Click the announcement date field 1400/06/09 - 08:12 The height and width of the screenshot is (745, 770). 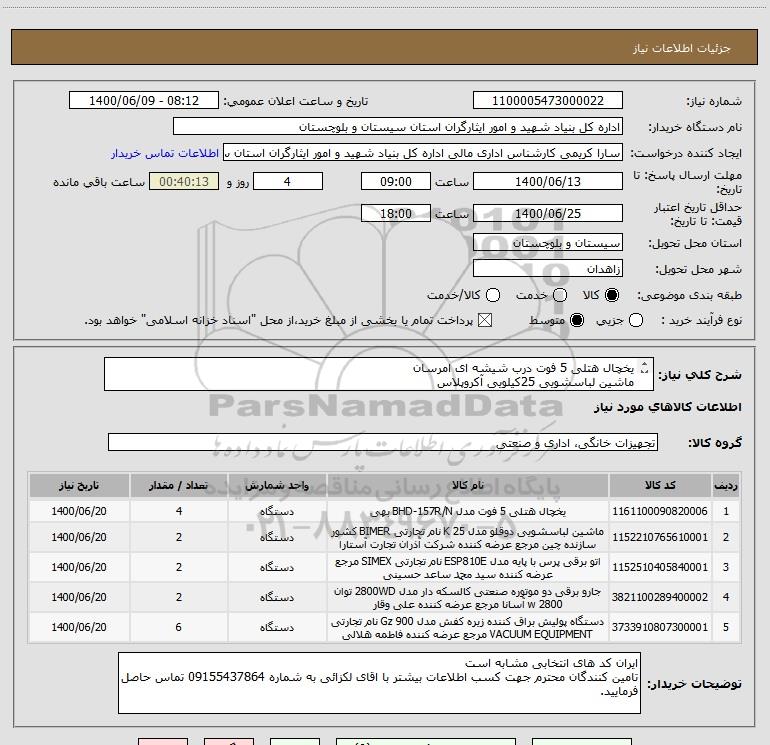pyautogui.click(x=144, y=101)
